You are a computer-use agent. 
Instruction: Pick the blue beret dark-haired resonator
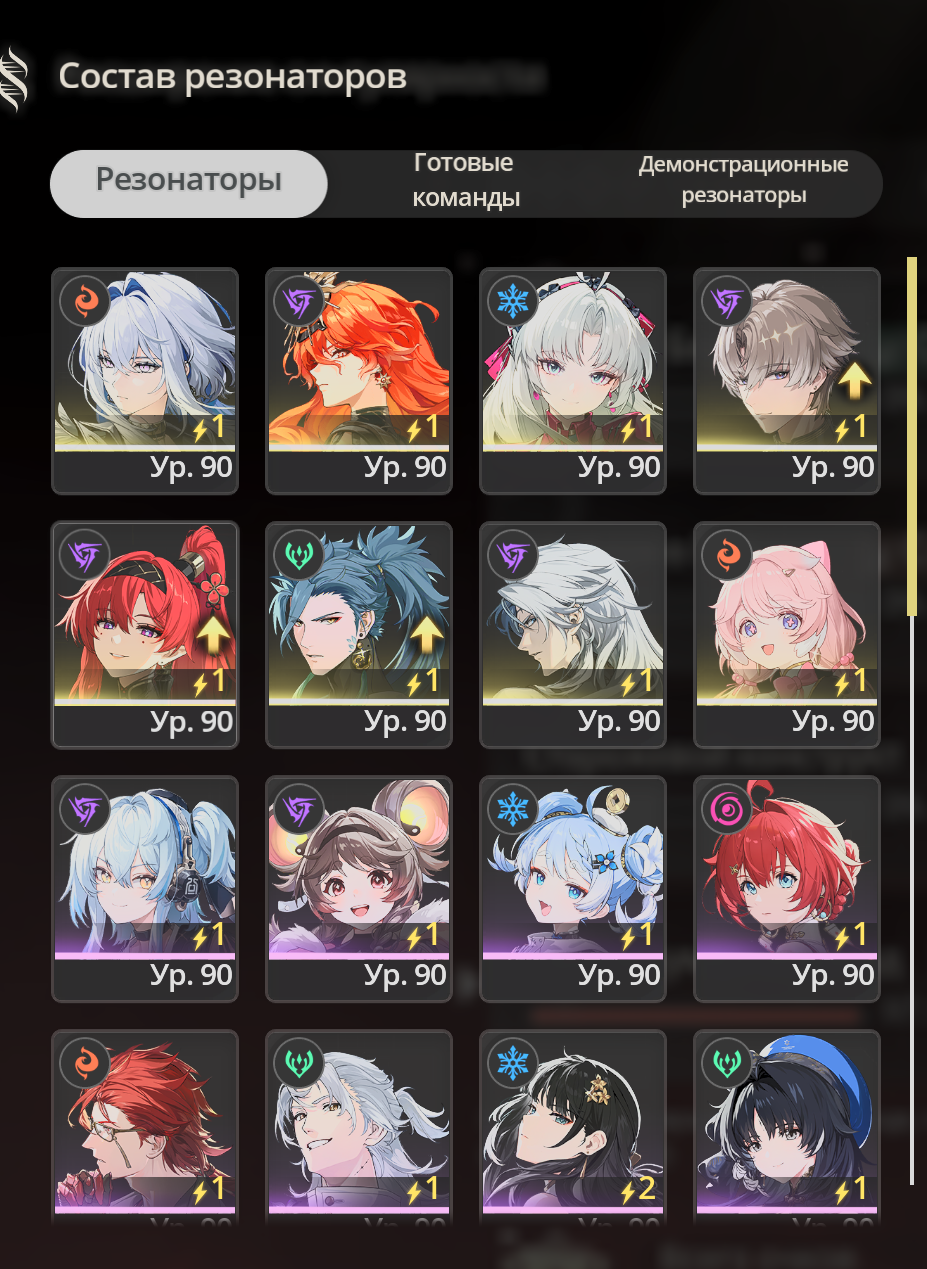click(x=787, y=1128)
